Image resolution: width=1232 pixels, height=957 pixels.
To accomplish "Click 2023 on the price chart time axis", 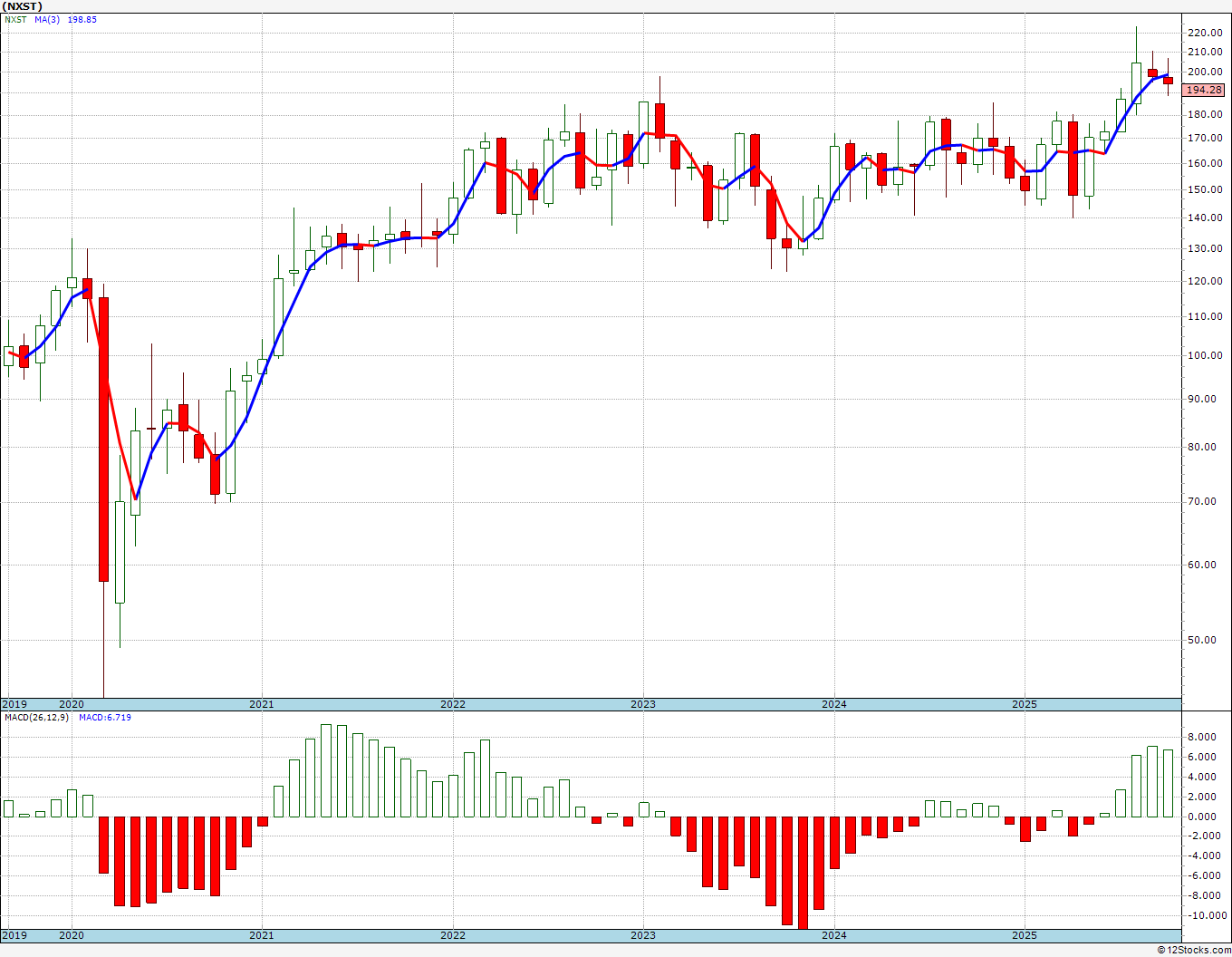I will (643, 704).
